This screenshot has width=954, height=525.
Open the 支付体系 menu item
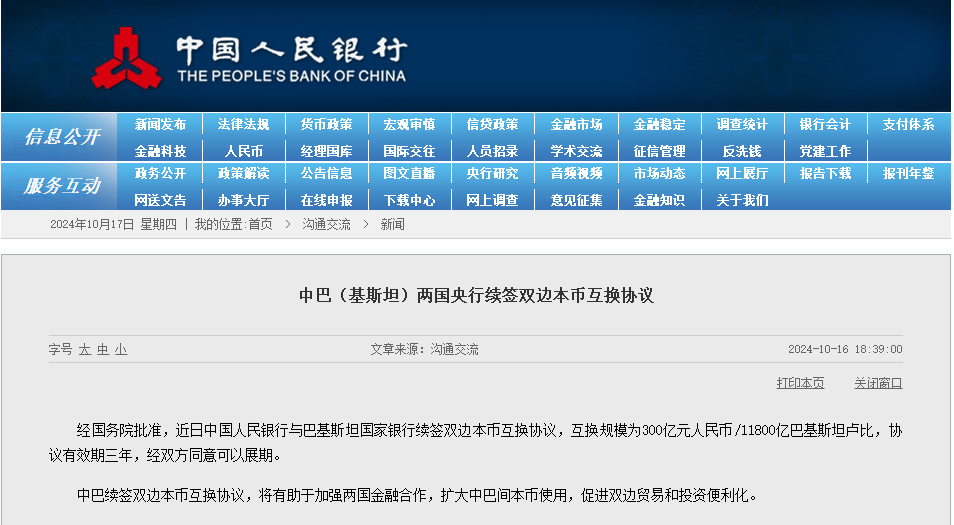click(908, 125)
